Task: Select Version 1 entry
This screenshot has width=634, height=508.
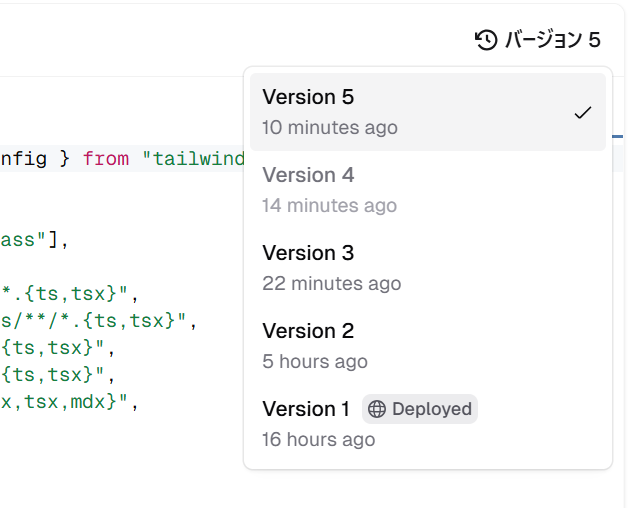Action: pos(428,424)
